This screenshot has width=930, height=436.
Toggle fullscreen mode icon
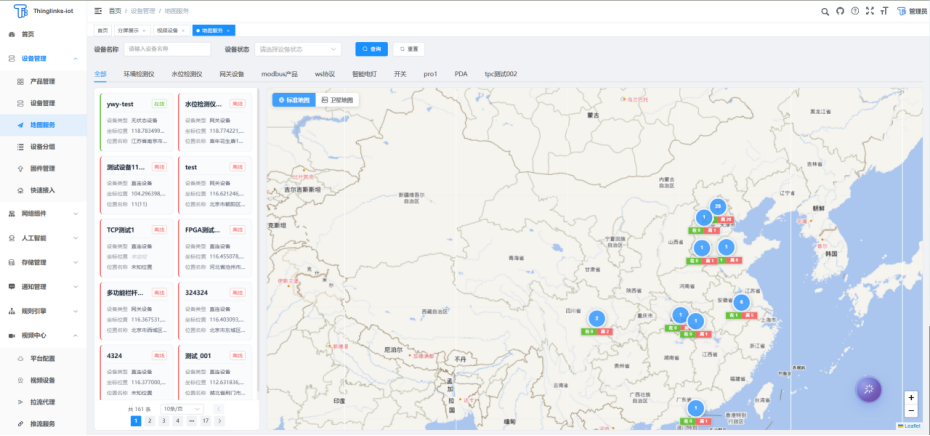click(x=870, y=11)
